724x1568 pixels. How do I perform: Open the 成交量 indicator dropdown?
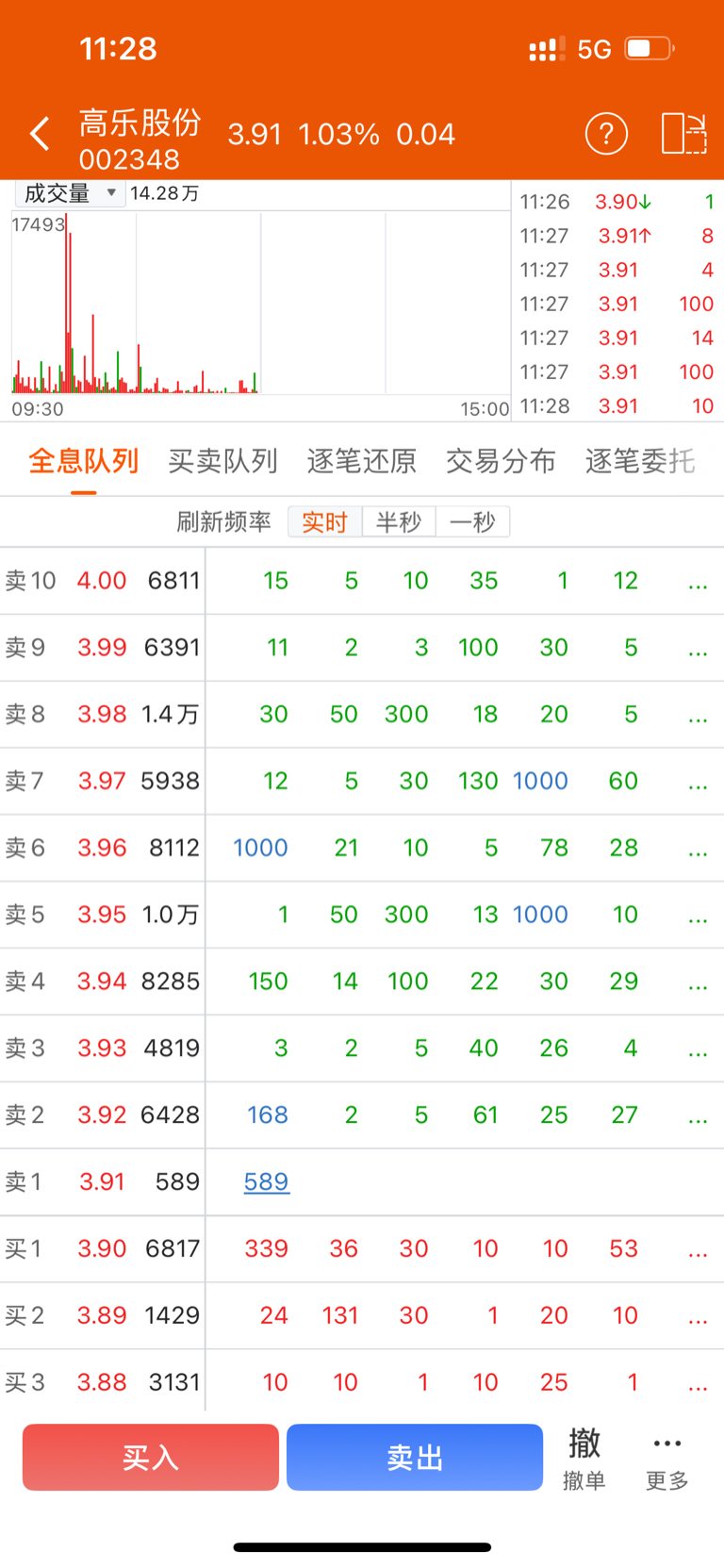[70, 193]
